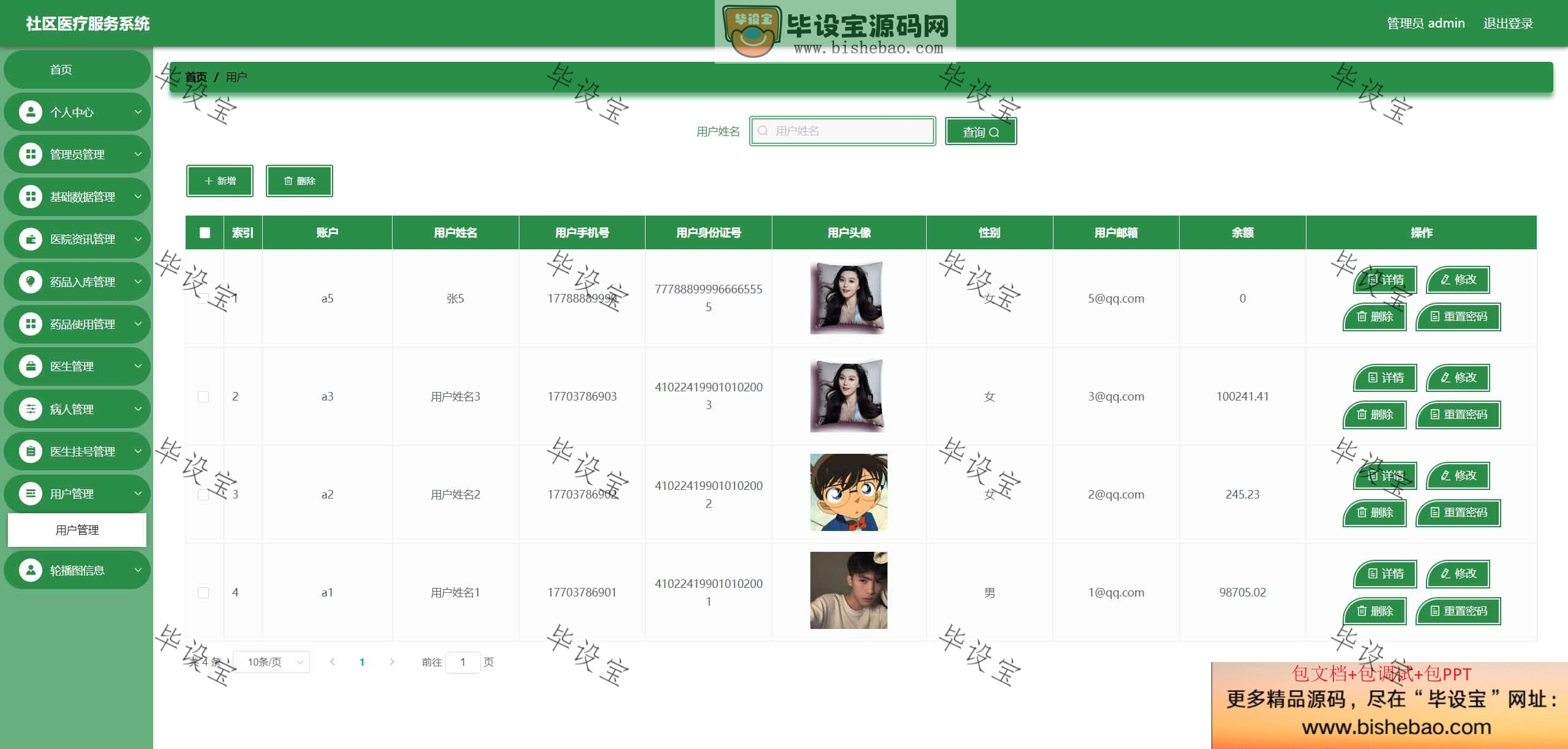Click the search magnifier icon in 用户姓名 field
This screenshot has height=749, width=1568.
[x=763, y=131]
